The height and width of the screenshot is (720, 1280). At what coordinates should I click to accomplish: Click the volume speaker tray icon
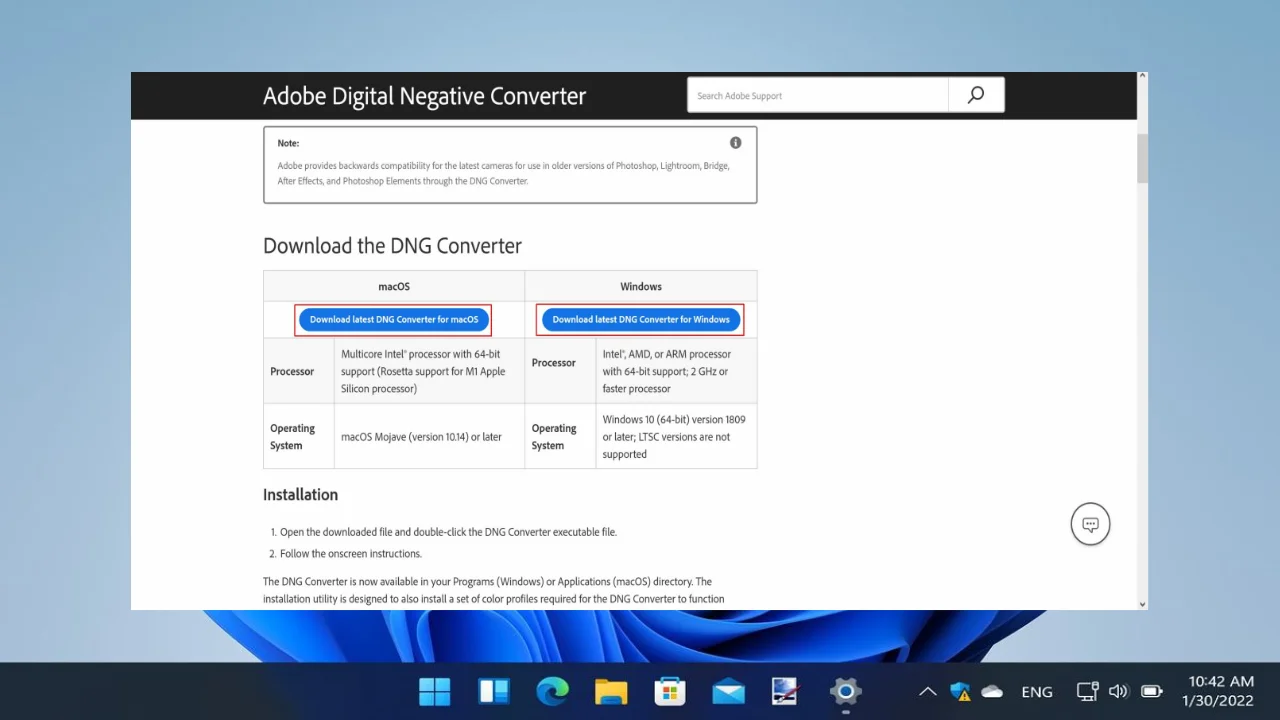(1119, 691)
